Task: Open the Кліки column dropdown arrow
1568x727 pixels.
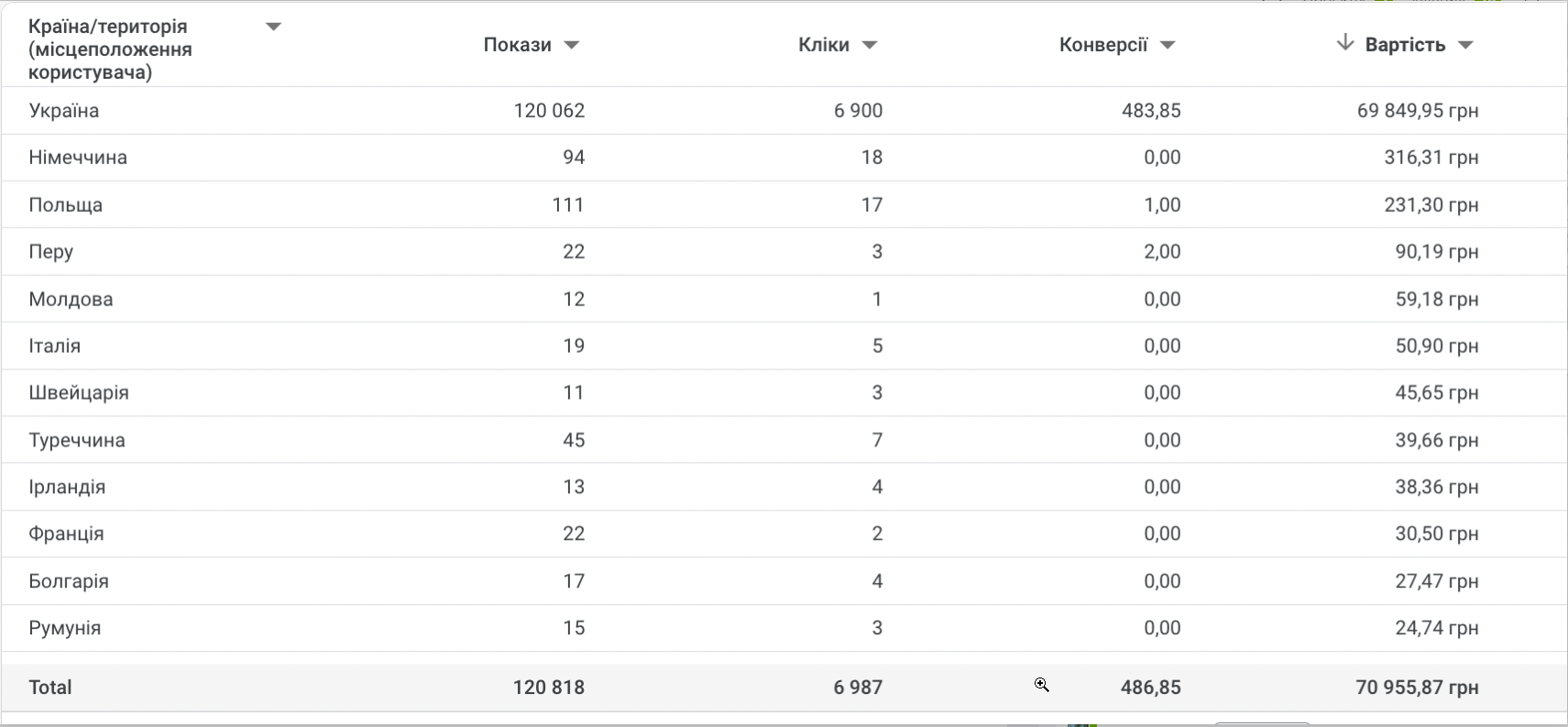Action: tap(870, 45)
